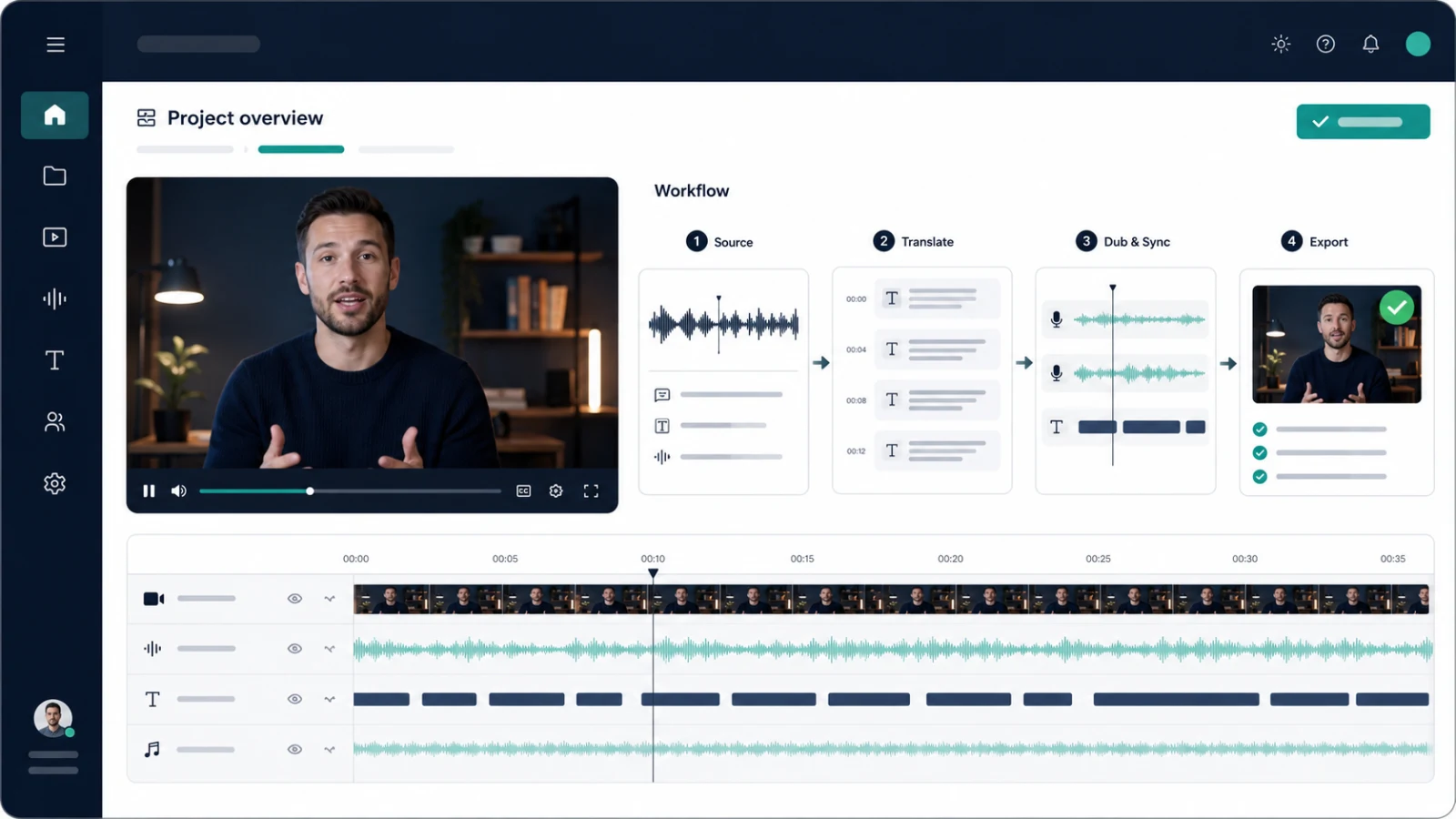Hide the voice audio track with eye icon
The image size is (1456, 819).
295,649
